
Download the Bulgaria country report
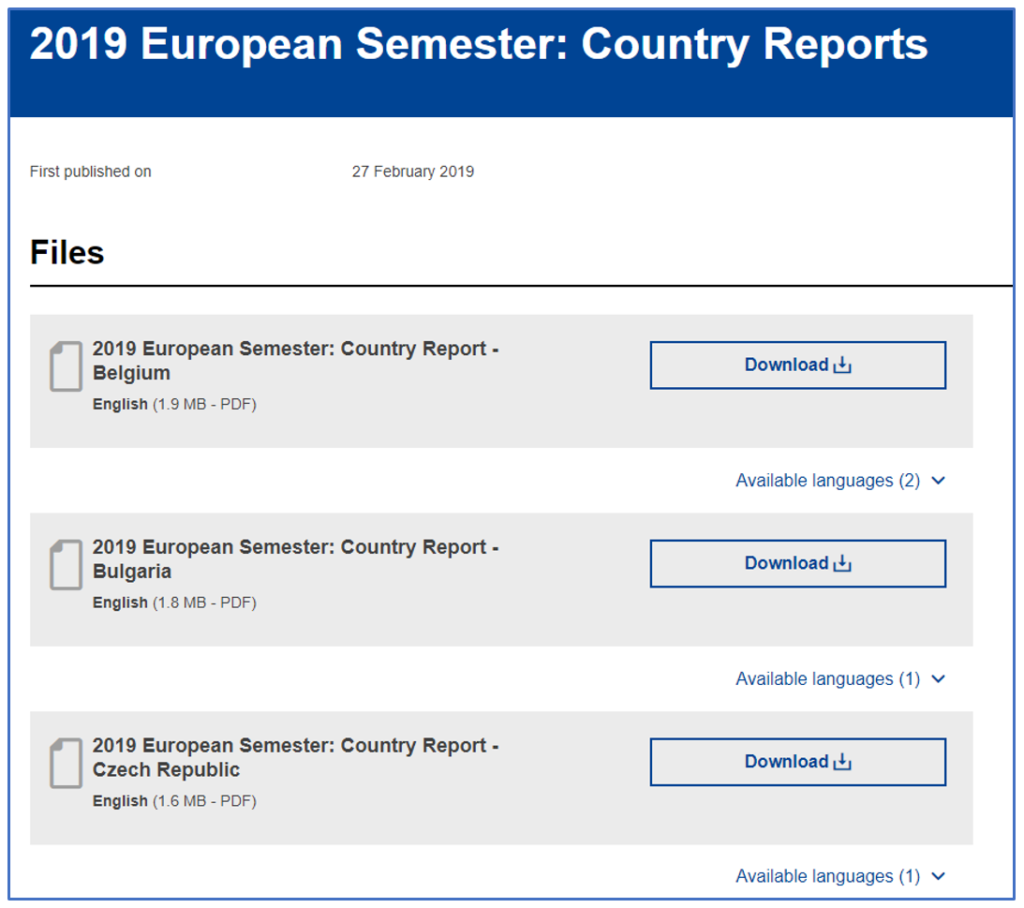click(x=797, y=564)
